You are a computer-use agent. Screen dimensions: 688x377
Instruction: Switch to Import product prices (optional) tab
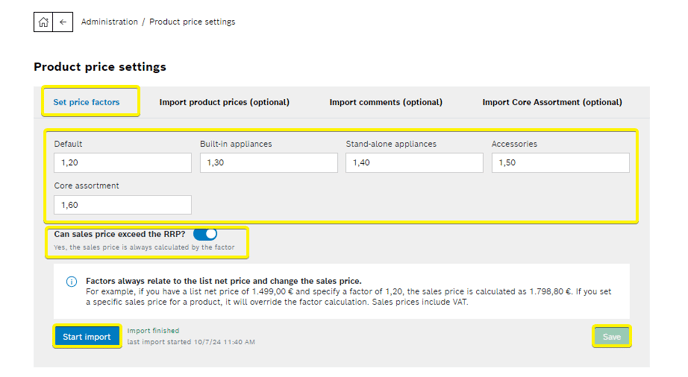[224, 102]
